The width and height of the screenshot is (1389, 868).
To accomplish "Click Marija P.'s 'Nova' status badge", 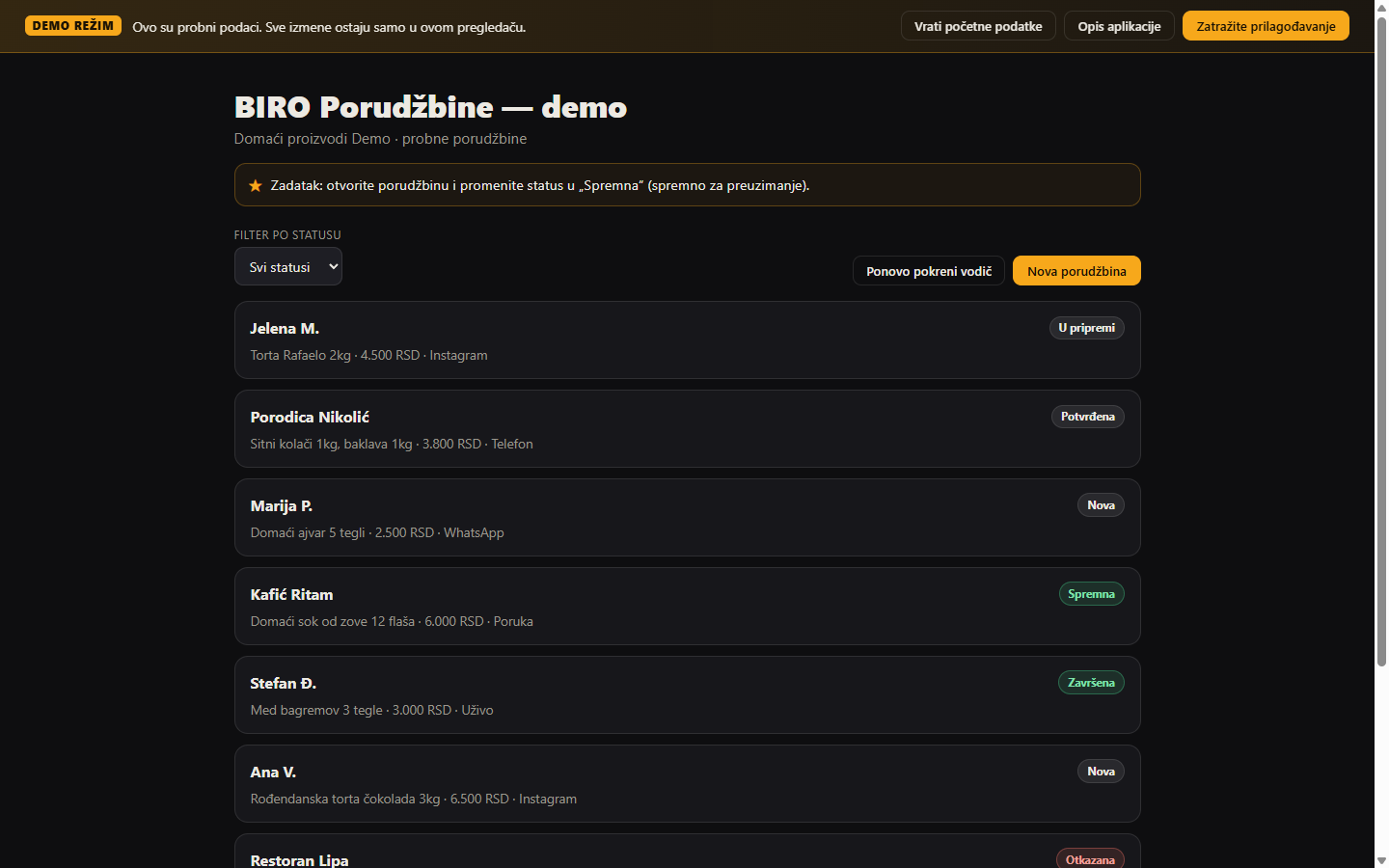I will pyautogui.click(x=1101, y=505).
